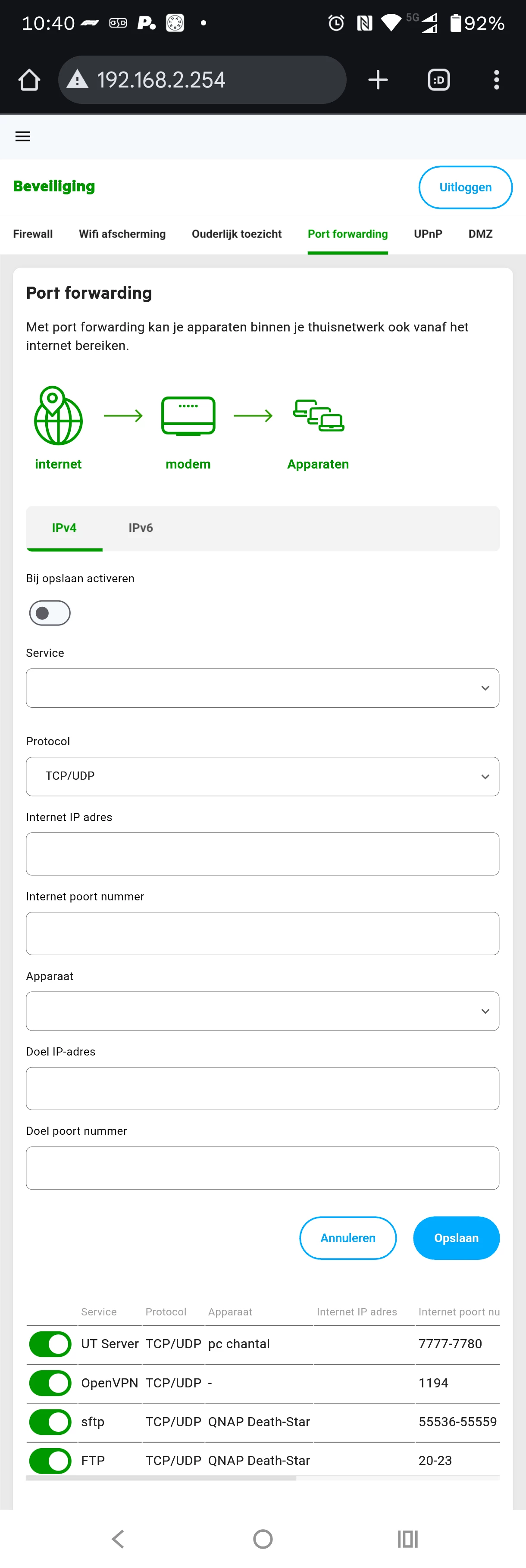Image resolution: width=526 pixels, height=1568 pixels.
Task: Click the Uitloggen button
Action: pos(465,187)
